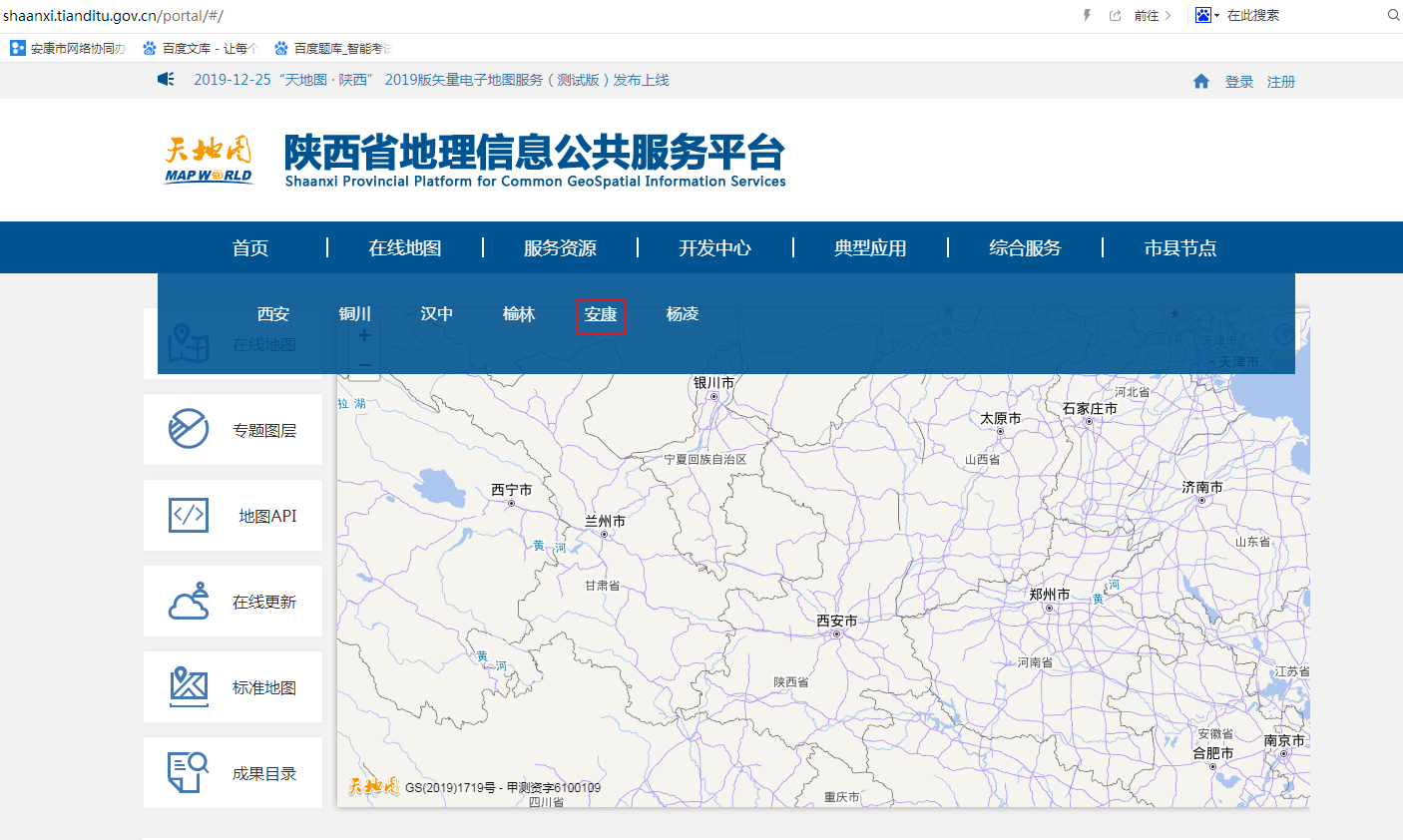Click the 成果目录 search document icon
Viewport: 1403px width, 840px height.
pos(189,772)
